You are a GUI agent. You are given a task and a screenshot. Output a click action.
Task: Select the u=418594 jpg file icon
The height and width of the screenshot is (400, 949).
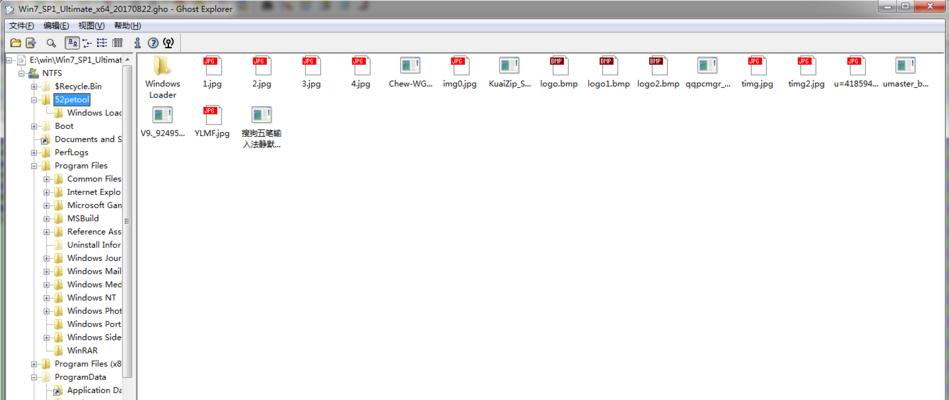point(856,65)
